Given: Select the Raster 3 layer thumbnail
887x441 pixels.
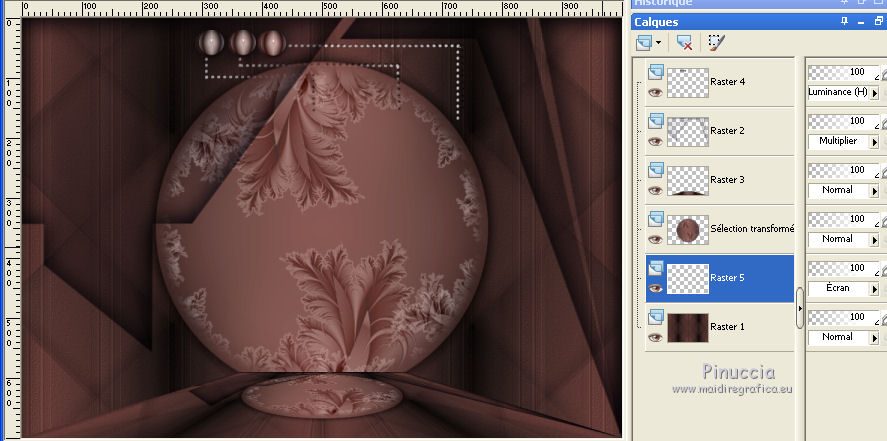Looking at the screenshot, I should coord(688,180).
